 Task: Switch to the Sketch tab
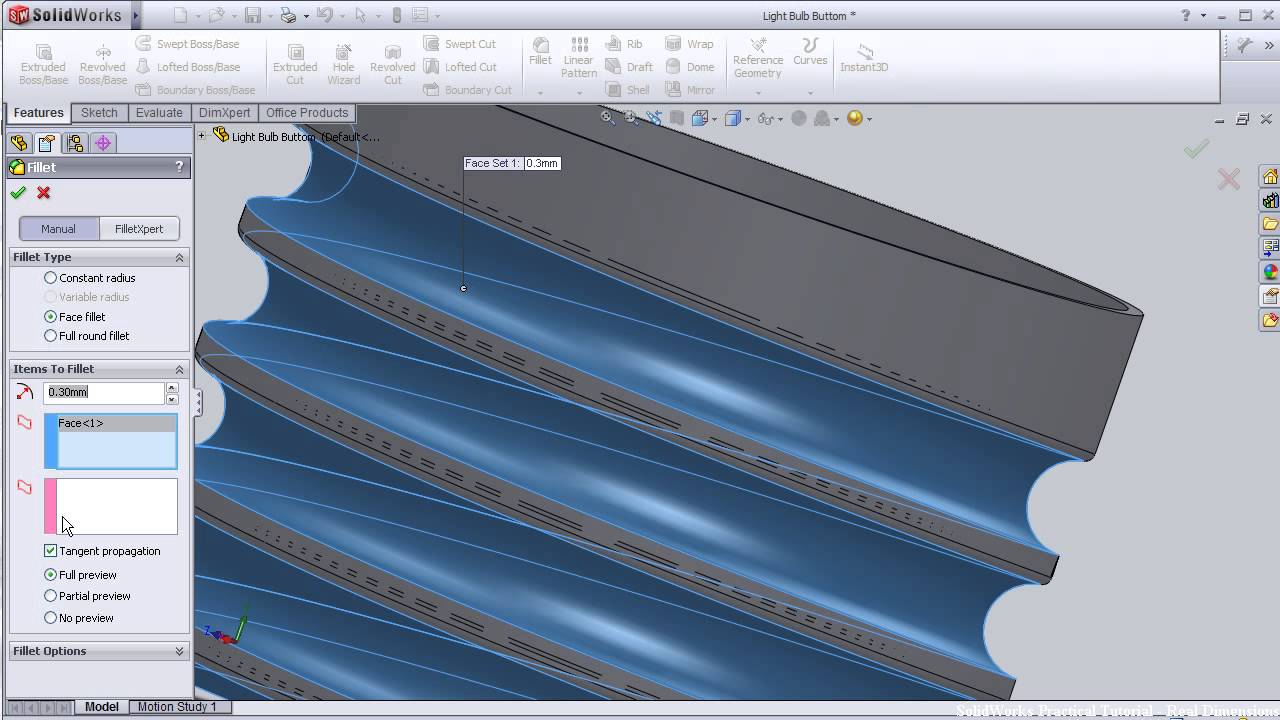[99, 113]
